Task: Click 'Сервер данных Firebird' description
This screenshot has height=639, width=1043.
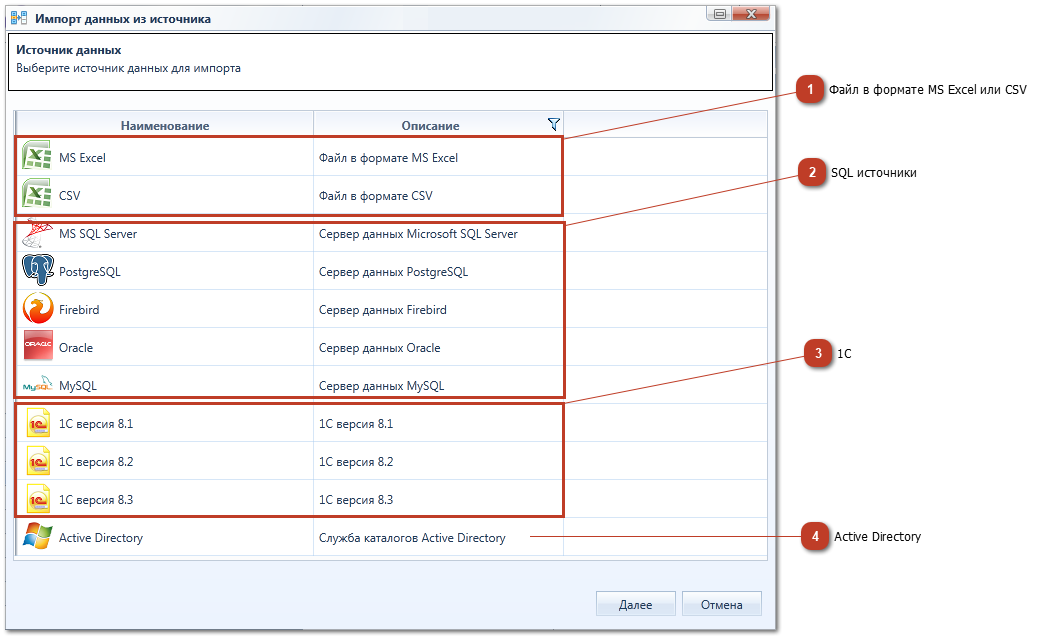Action: tap(383, 309)
